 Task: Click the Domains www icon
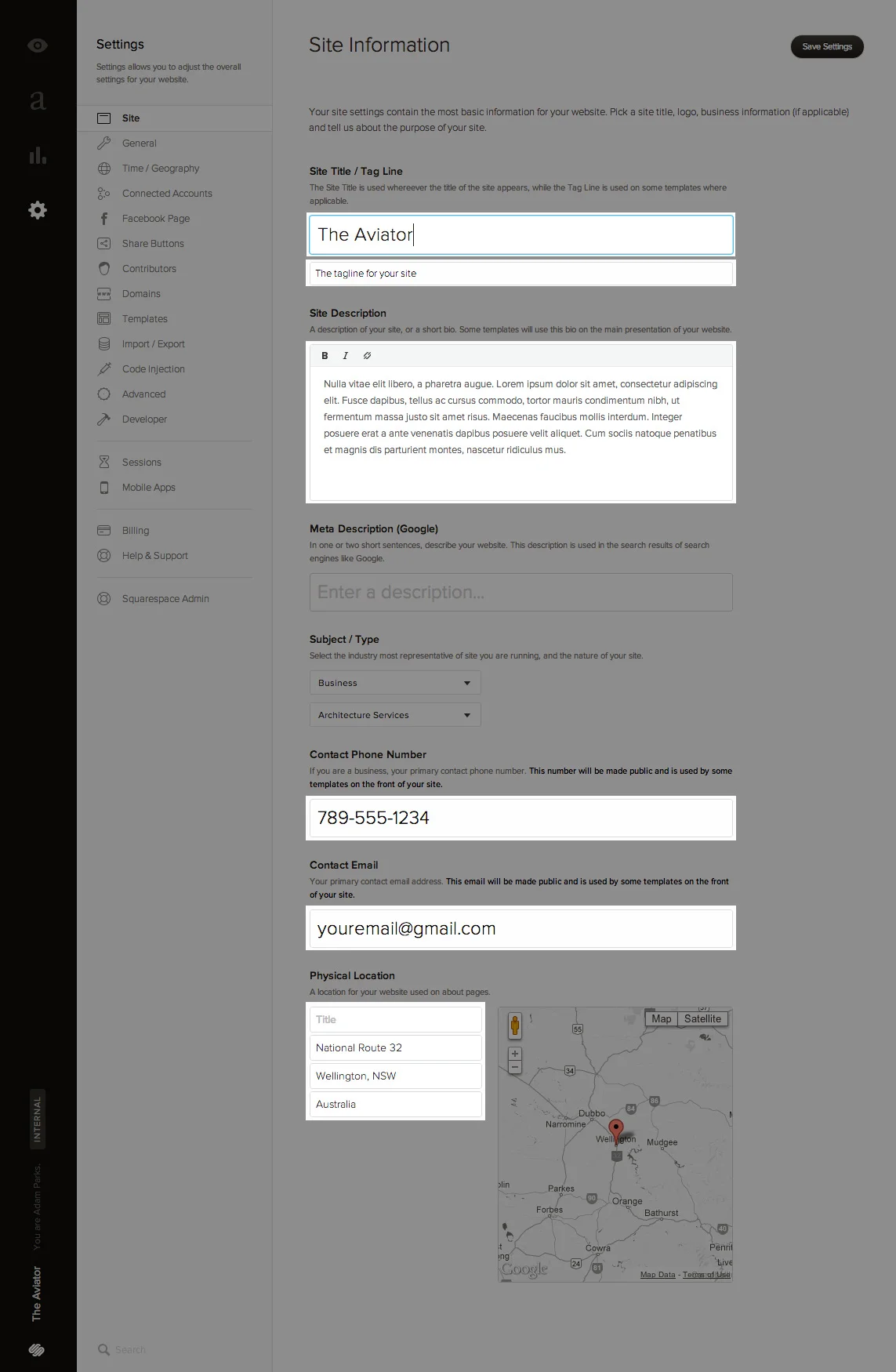pyautogui.click(x=103, y=294)
